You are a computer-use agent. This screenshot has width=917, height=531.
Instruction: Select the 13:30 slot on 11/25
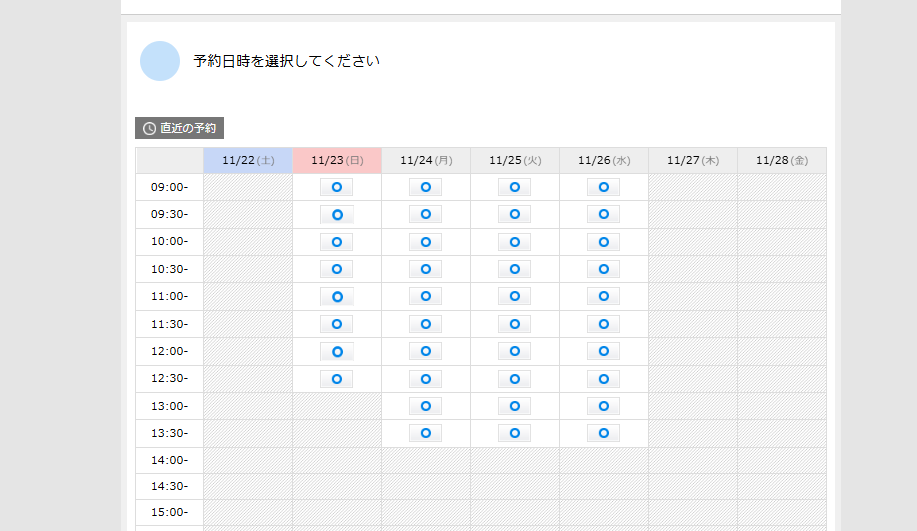click(x=514, y=433)
